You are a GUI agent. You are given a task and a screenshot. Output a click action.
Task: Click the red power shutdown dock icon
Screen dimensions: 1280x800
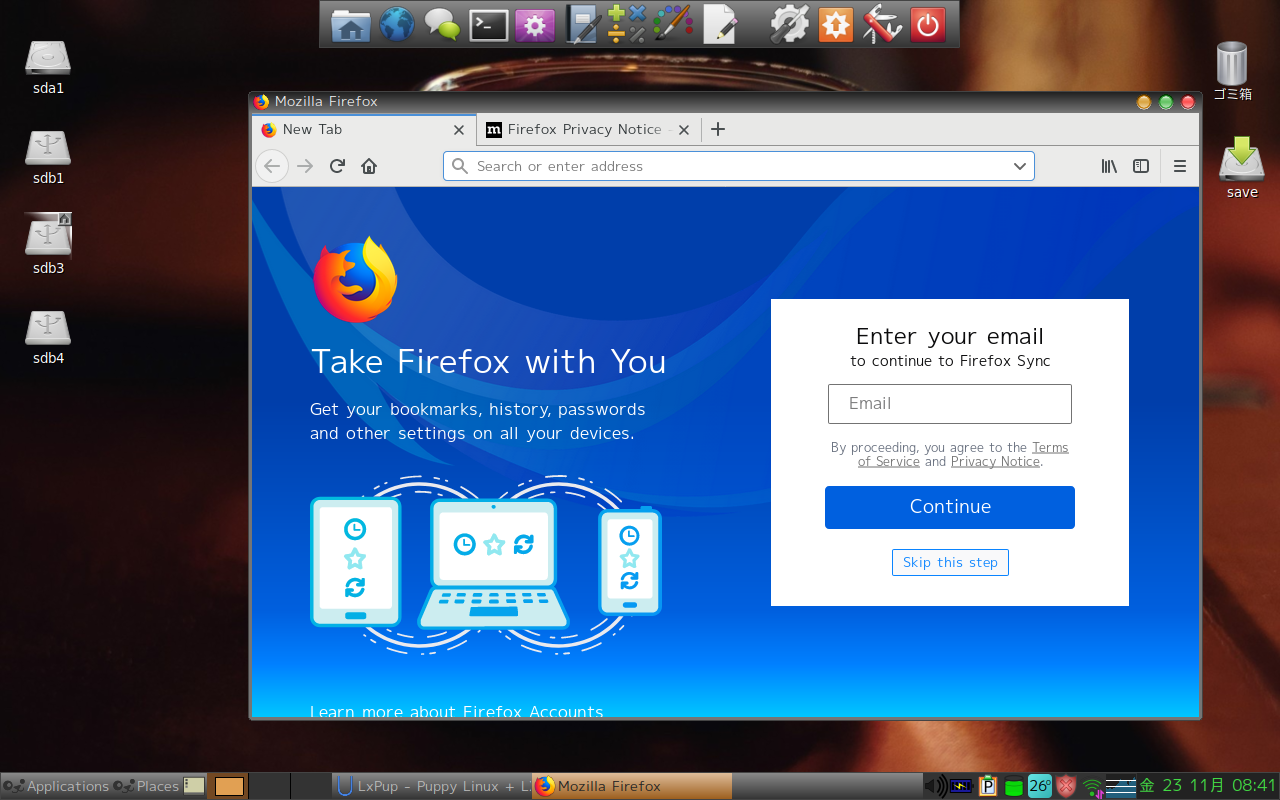pyautogui.click(x=928, y=24)
